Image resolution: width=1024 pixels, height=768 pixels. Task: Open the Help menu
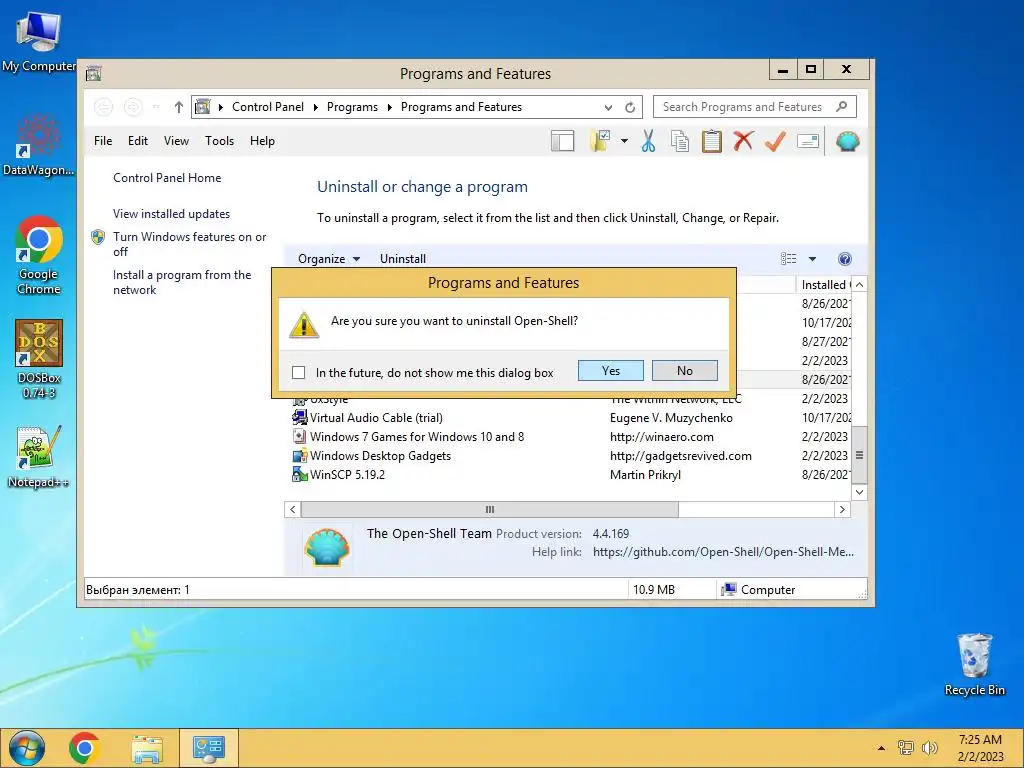tap(262, 140)
